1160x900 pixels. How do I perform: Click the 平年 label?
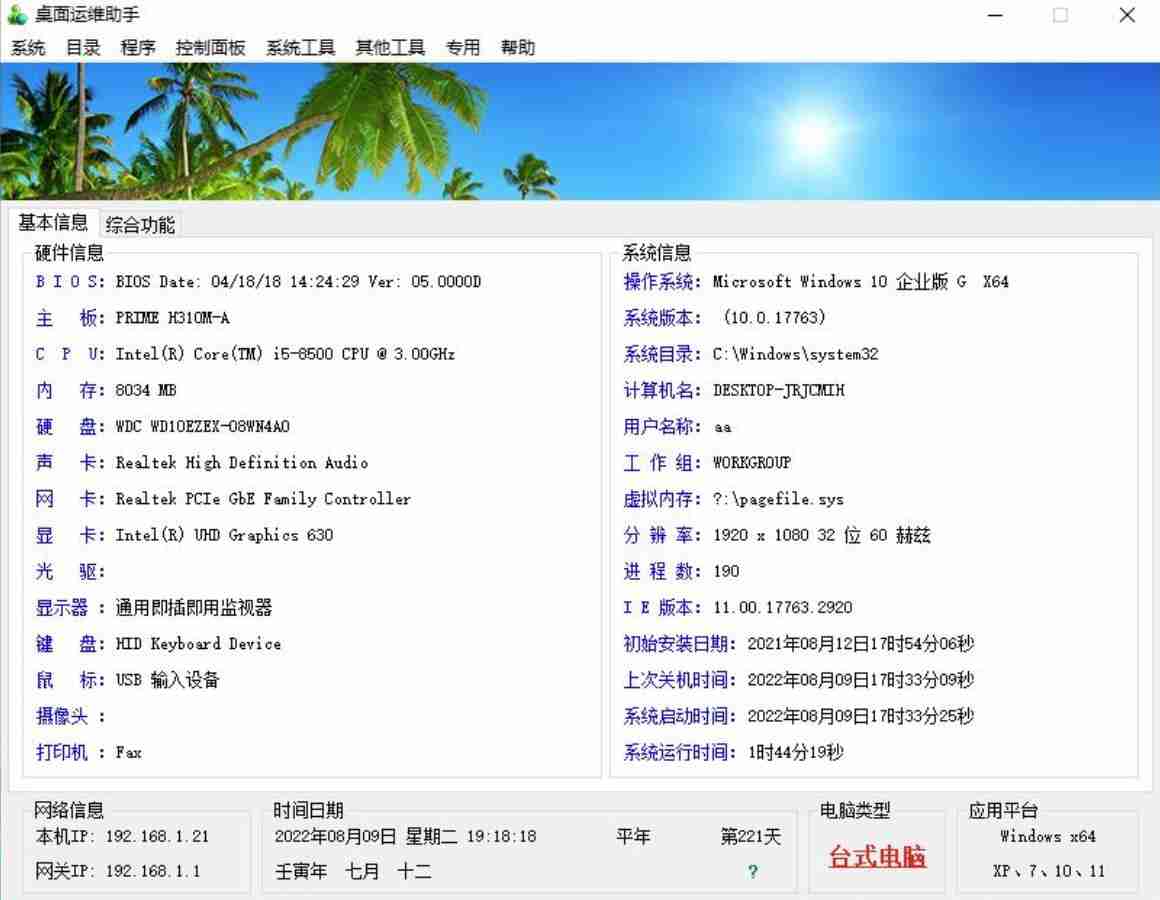[x=633, y=836]
